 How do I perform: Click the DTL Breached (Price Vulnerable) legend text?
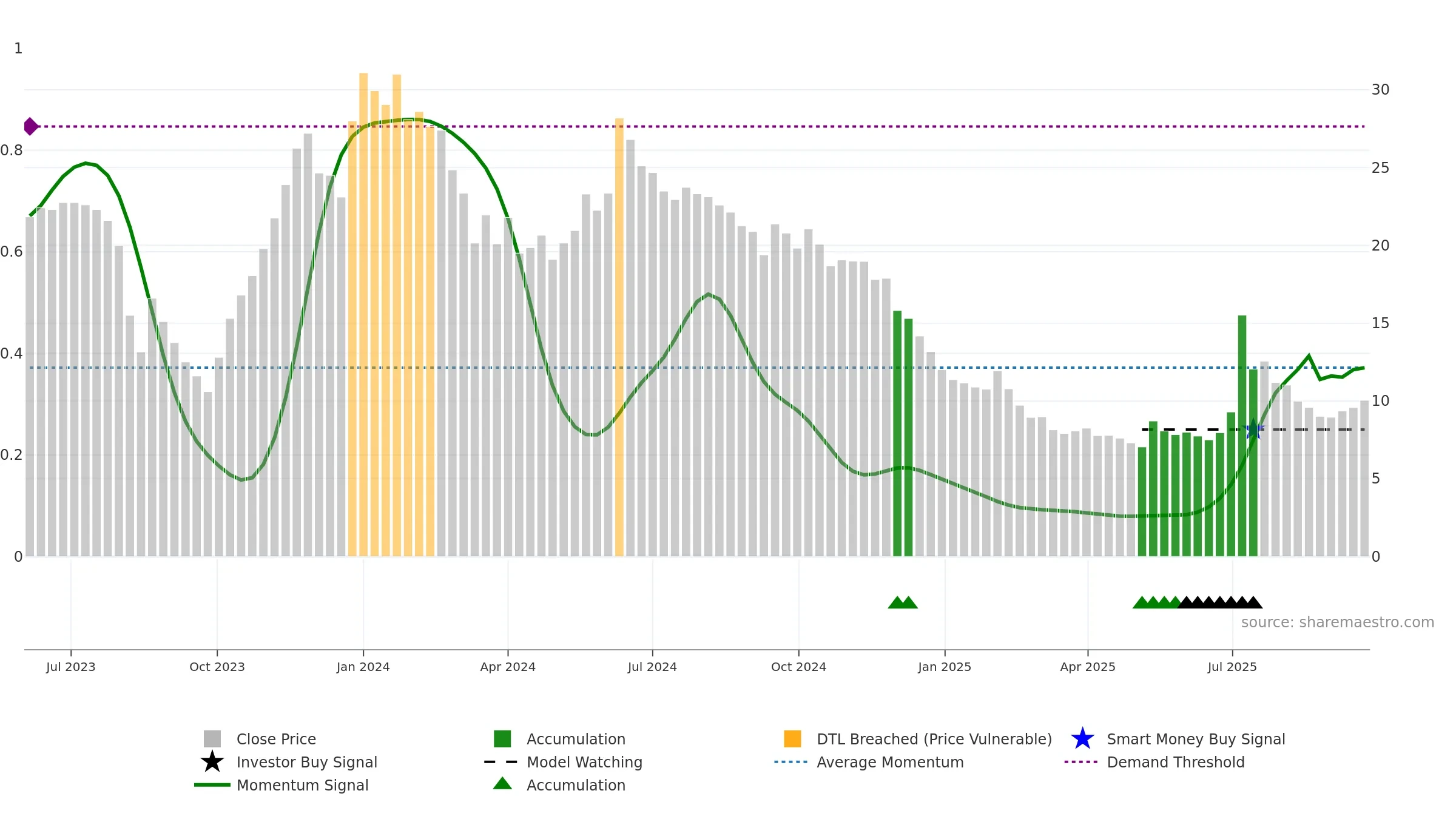934,739
